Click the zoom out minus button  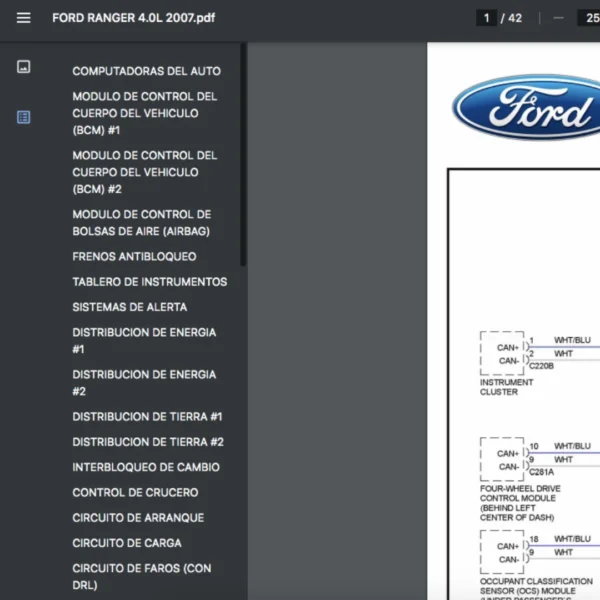558,18
